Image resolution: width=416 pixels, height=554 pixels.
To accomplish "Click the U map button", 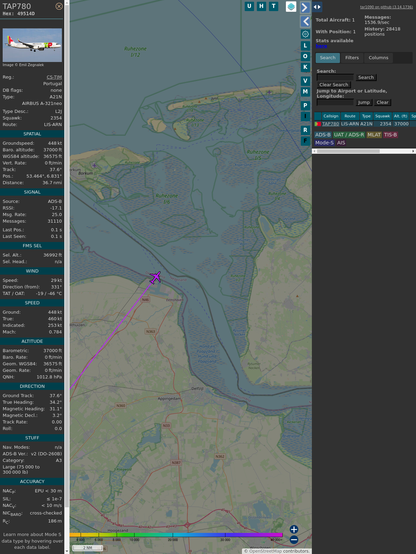I will 249,6.
